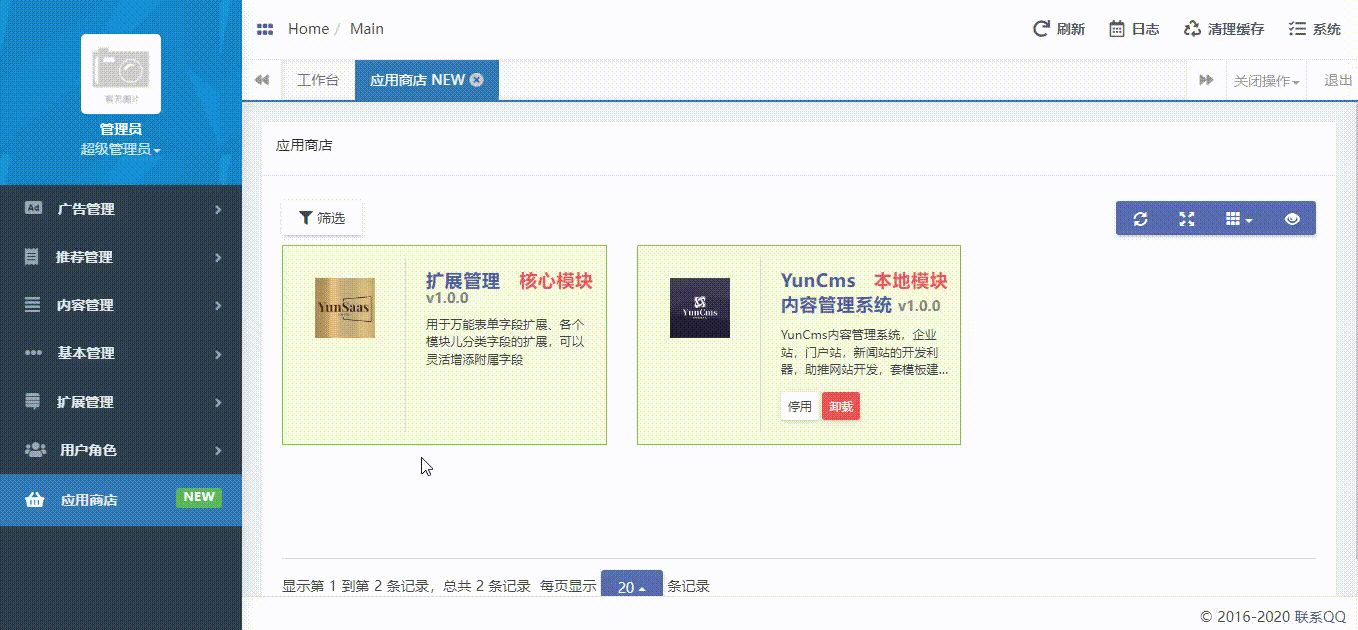
Task: Click the 筛选 filter button
Action: click(322, 218)
